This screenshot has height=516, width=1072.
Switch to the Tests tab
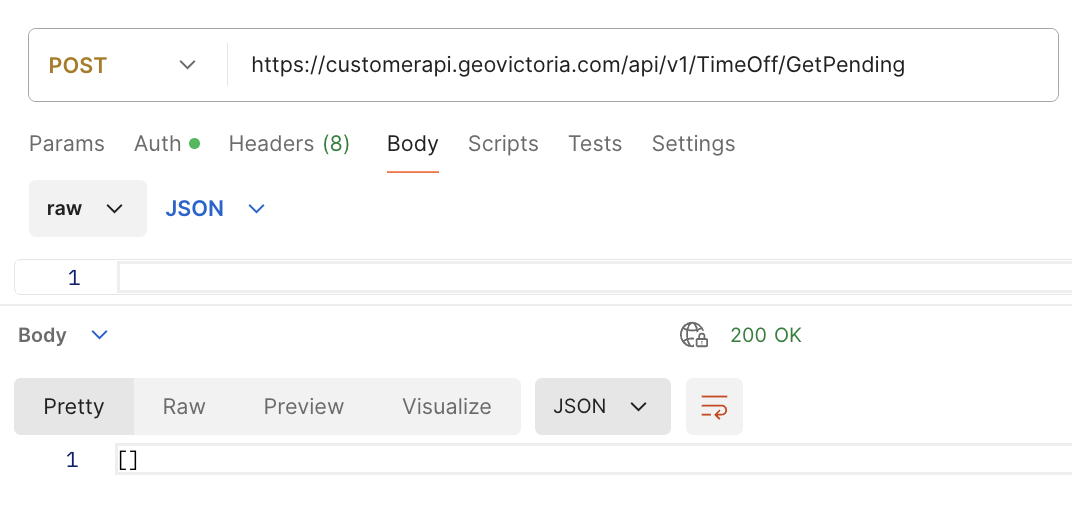click(x=595, y=144)
